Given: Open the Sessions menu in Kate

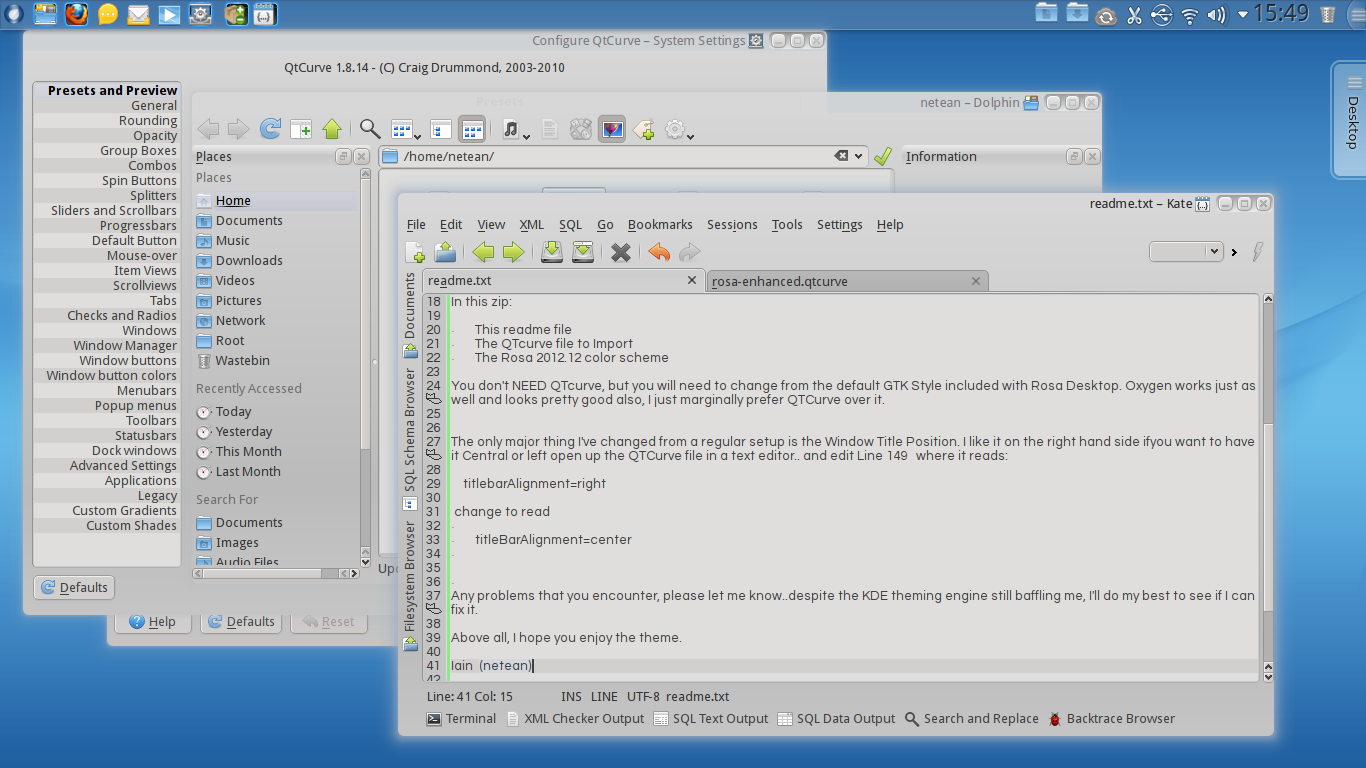Looking at the screenshot, I should click(732, 224).
